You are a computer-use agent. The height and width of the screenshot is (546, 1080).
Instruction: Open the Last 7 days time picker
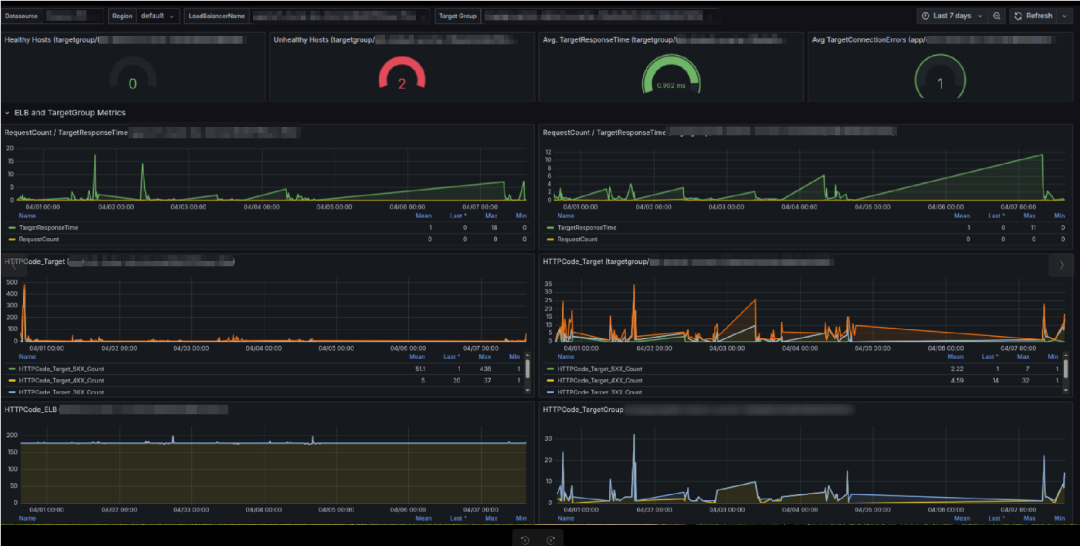pos(951,16)
